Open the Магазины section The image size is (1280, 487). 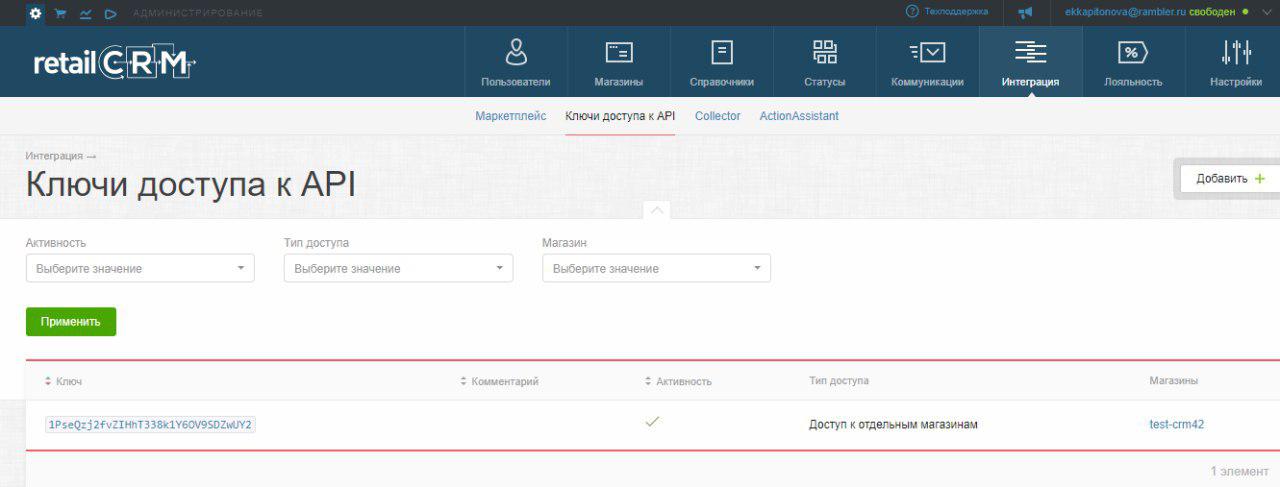coord(619,62)
